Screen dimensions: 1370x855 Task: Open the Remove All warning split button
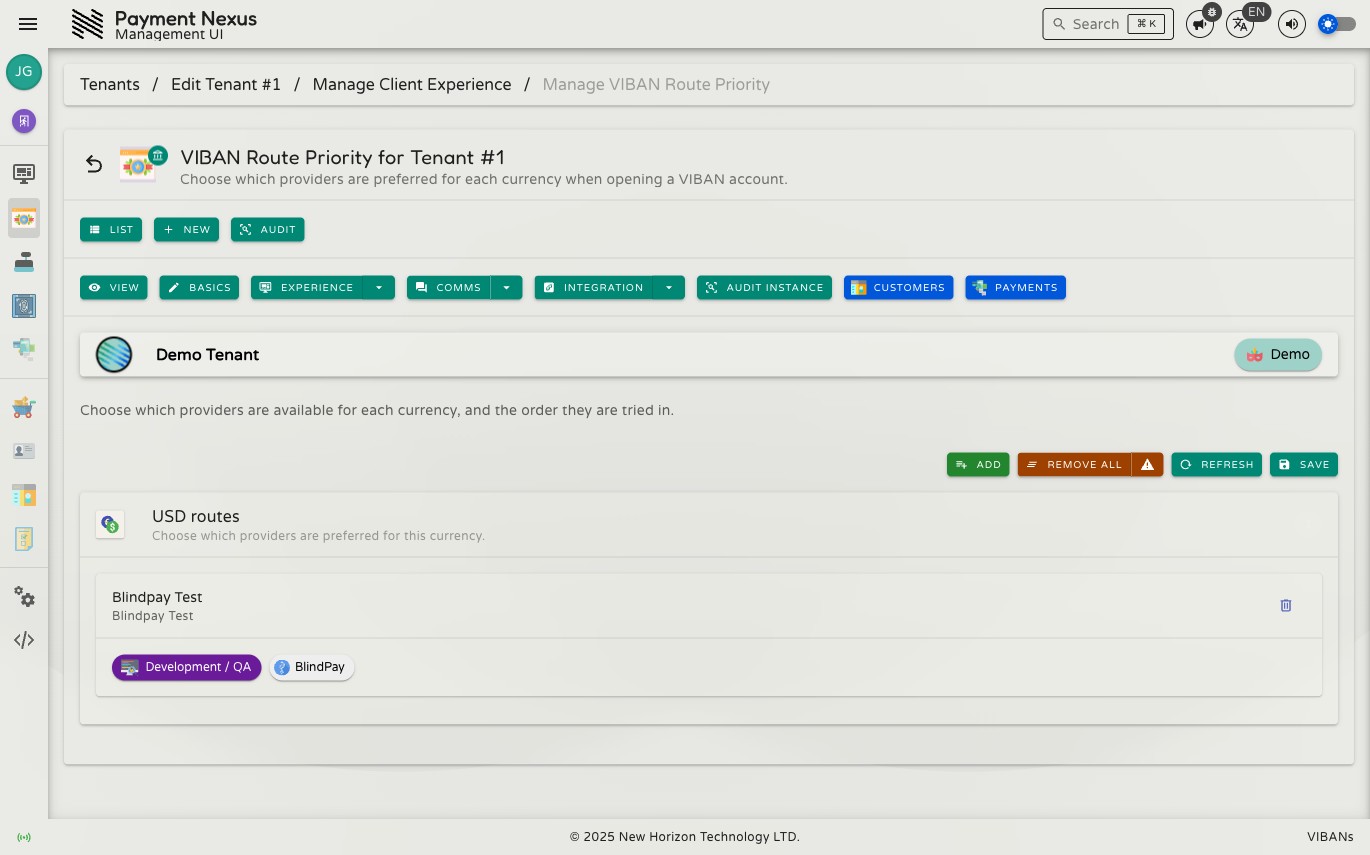(1147, 464)
